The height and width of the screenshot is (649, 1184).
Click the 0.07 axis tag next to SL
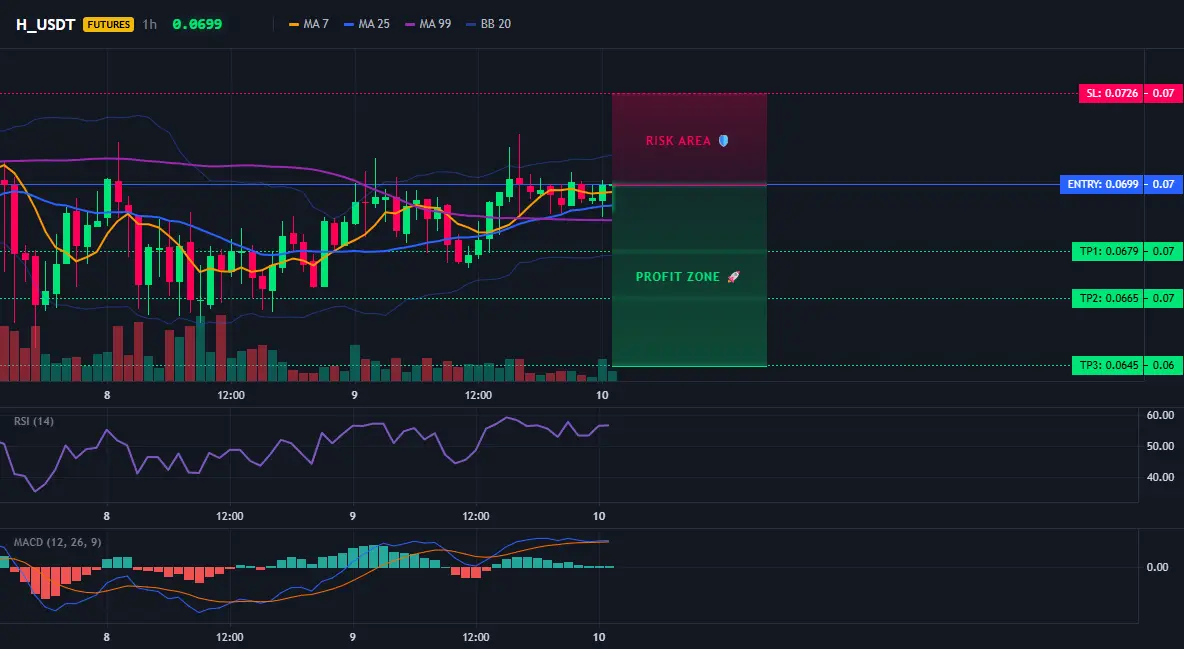[x=1163, y=94]
